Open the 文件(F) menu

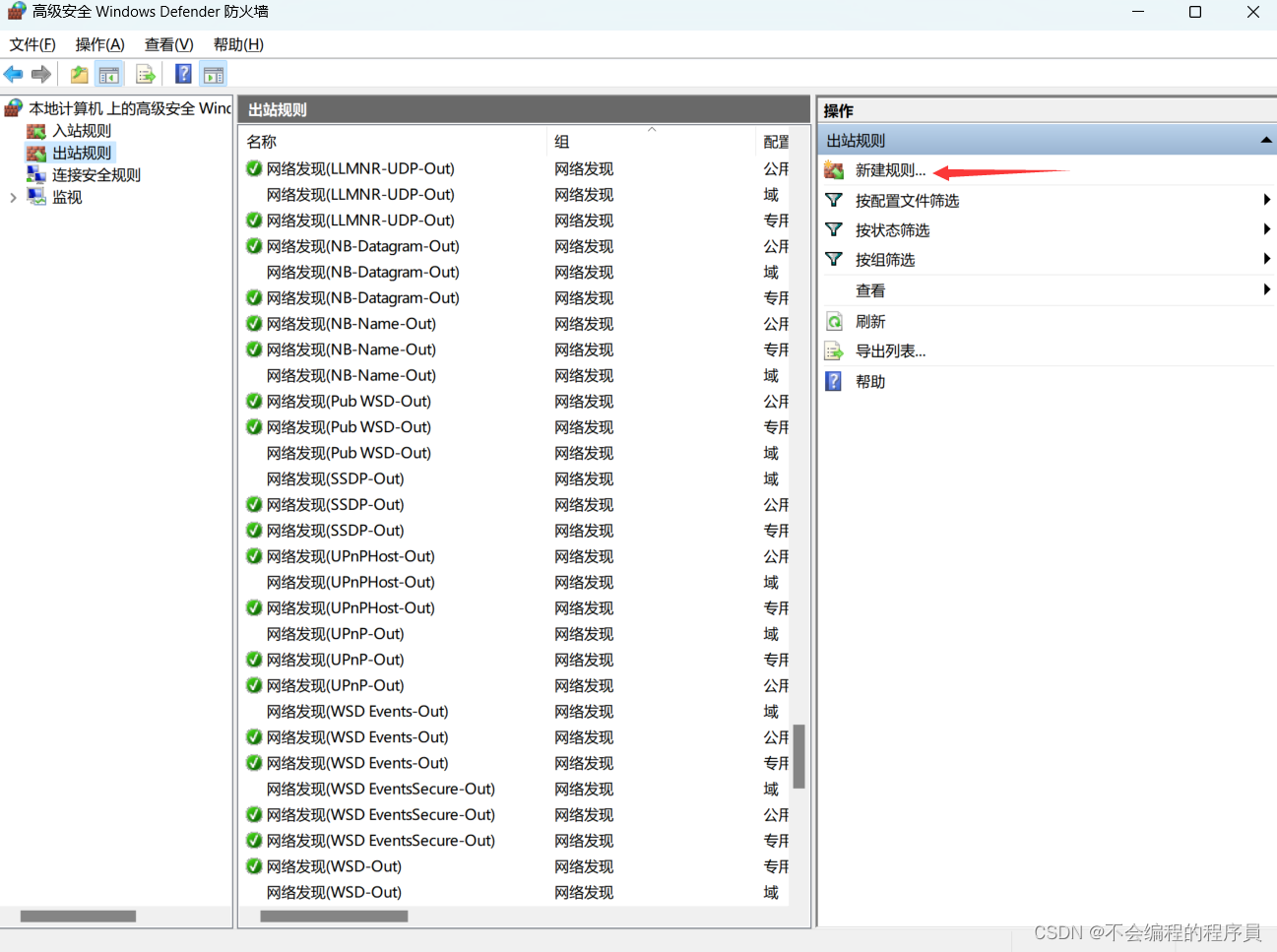(x=32, y=44)
